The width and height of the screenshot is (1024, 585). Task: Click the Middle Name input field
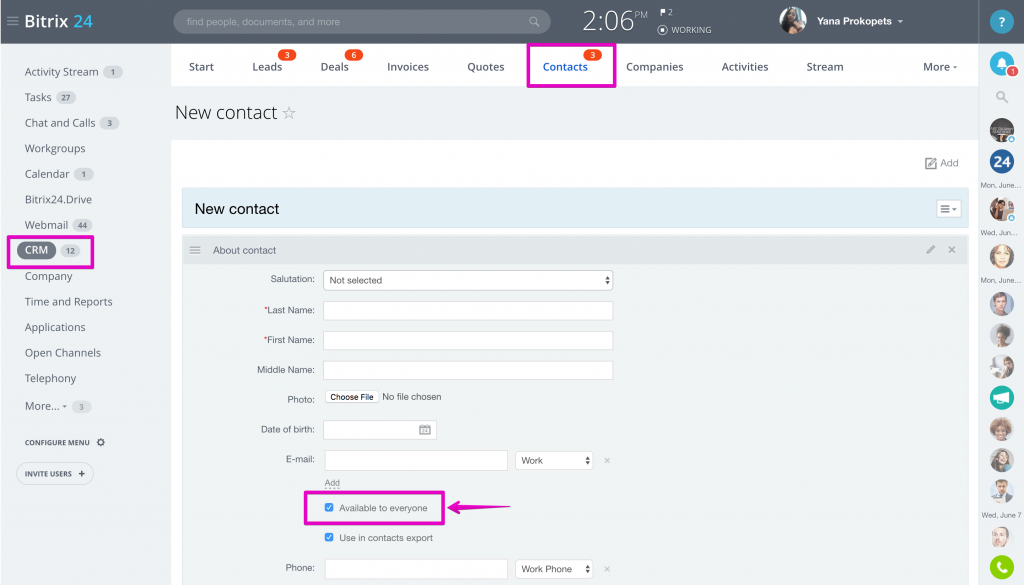(468, 370)
